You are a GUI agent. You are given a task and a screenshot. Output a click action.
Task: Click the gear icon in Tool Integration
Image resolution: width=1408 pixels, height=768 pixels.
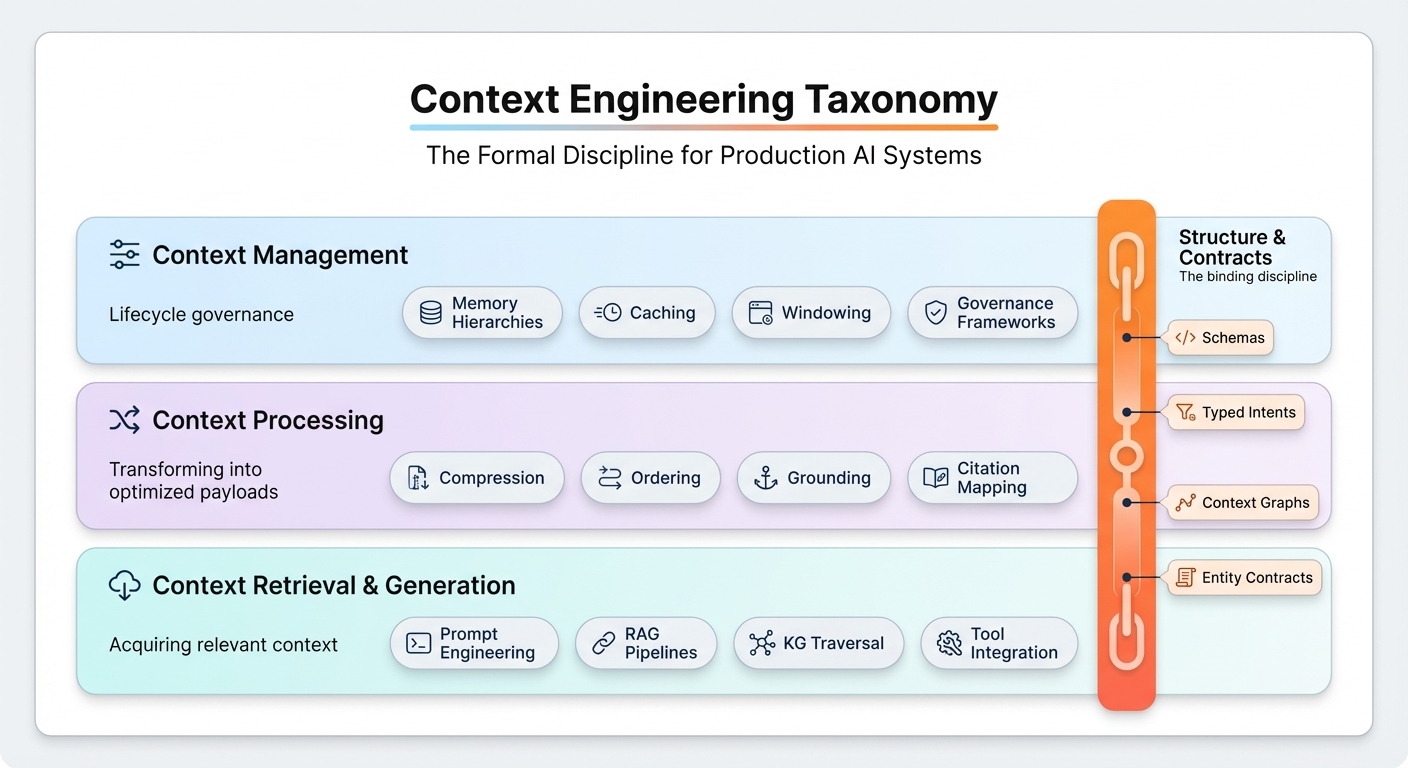[x=949, y=643]
